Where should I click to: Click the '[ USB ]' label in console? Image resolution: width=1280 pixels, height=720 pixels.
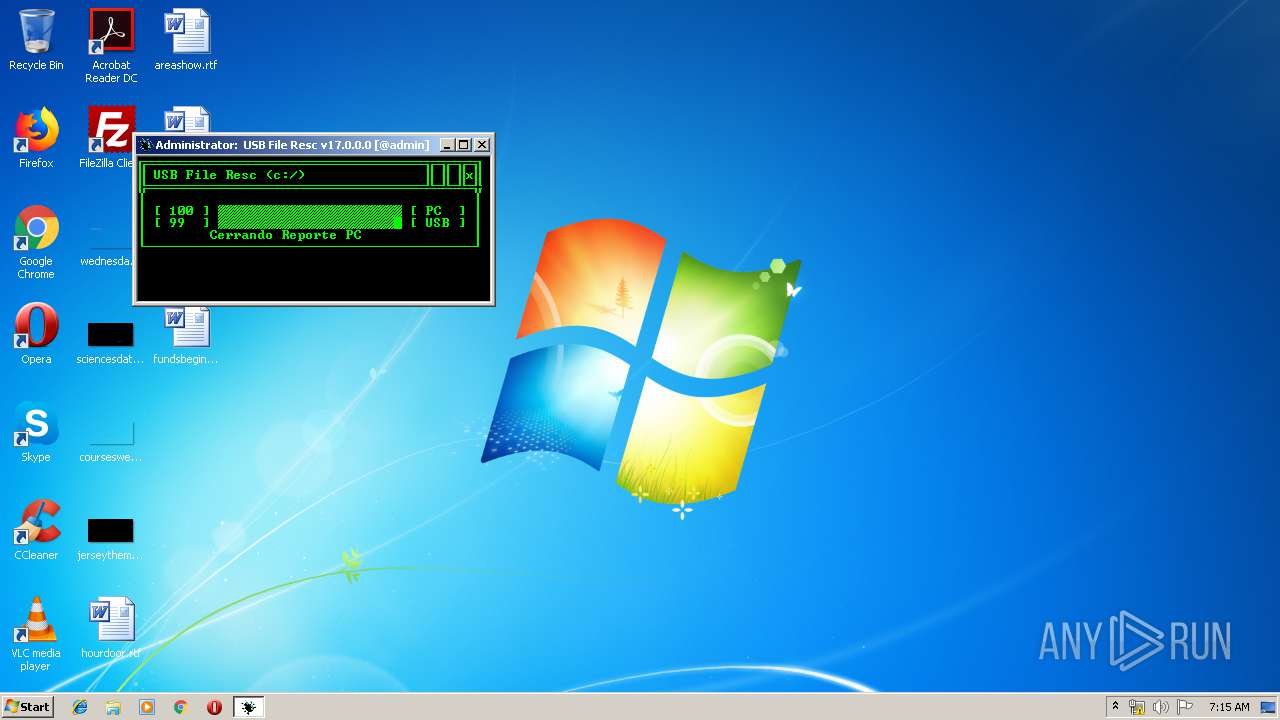point(438,223)
